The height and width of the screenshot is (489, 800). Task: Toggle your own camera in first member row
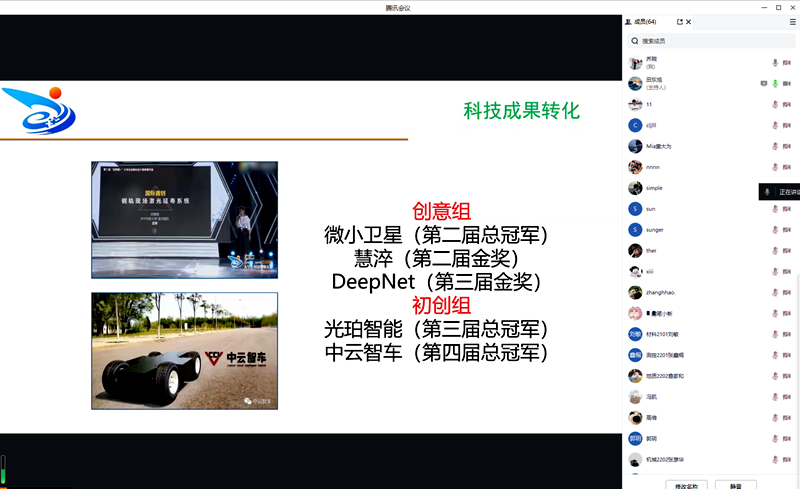788,62
